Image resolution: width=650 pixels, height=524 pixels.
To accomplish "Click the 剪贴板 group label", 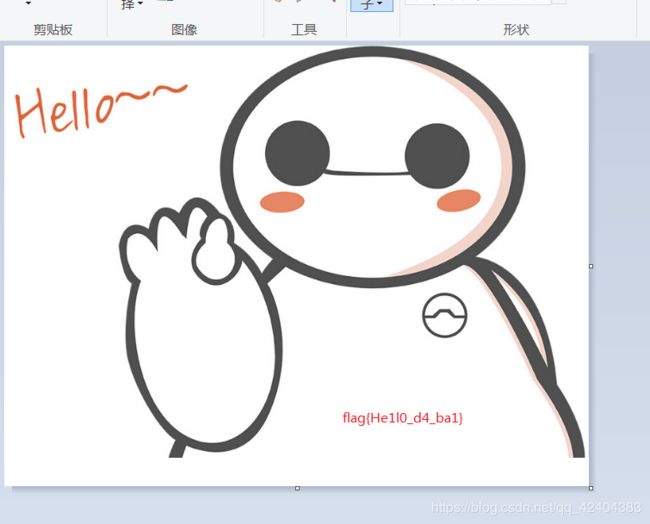I will [53, 30].
